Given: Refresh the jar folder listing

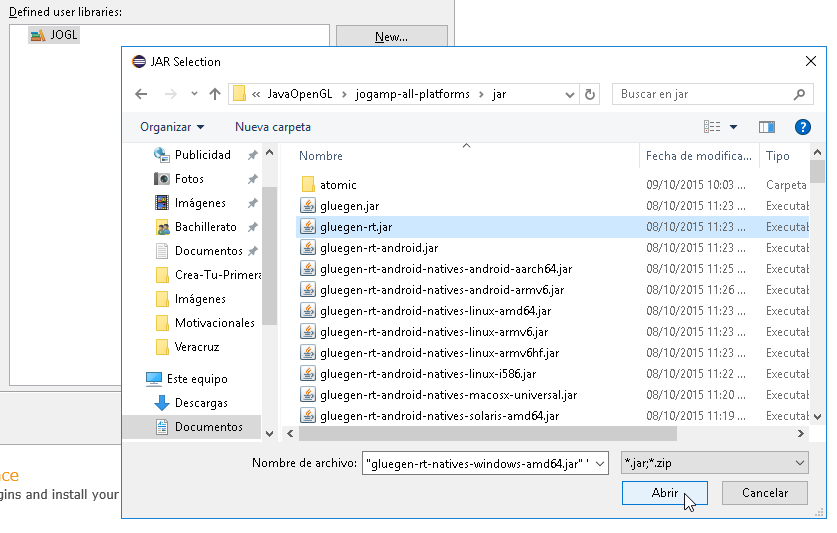Looking at the screenshot, I should tap(589, 95).
